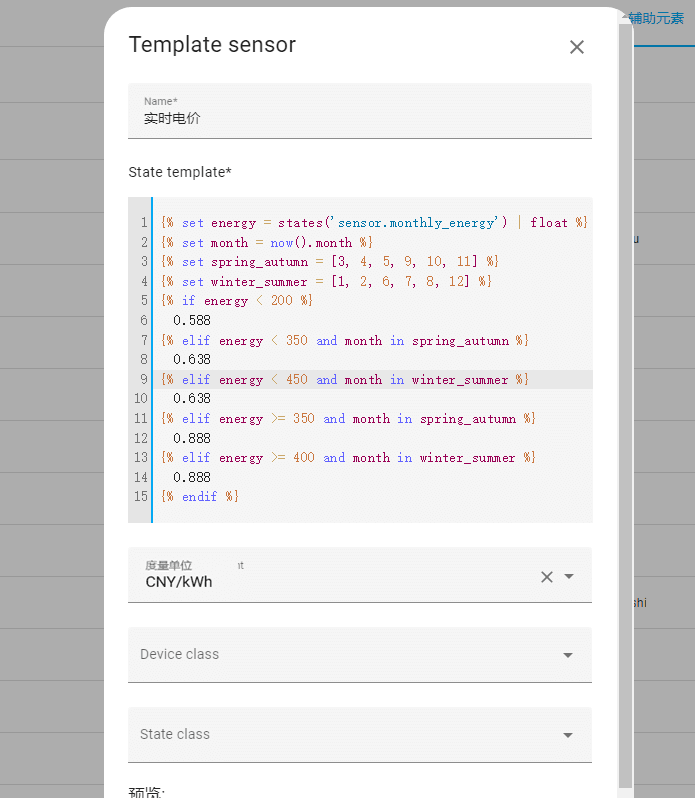Click the dialog's vertical scrollbar
The image size is (695, 798).
point(625,400)
